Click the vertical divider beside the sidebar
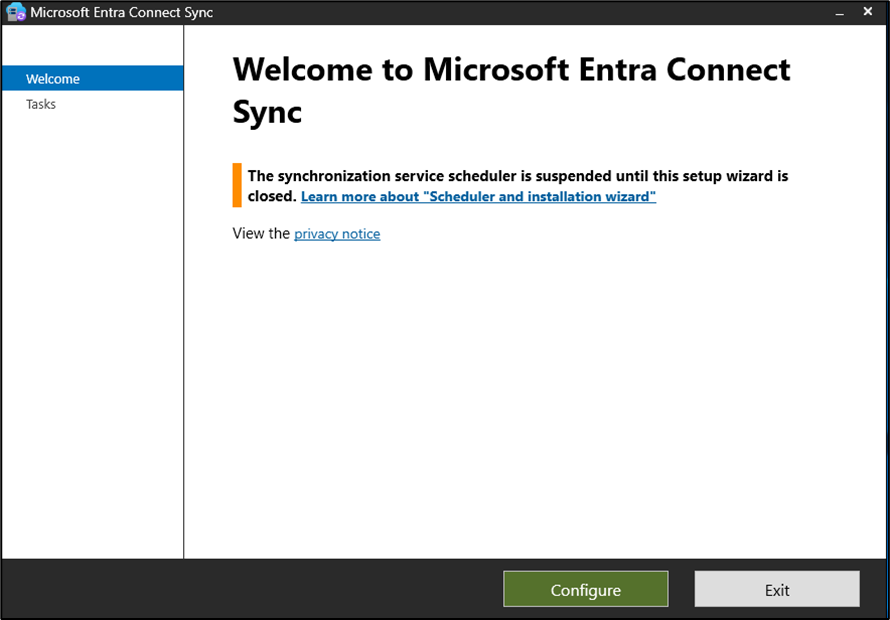 tap(184, 300)
